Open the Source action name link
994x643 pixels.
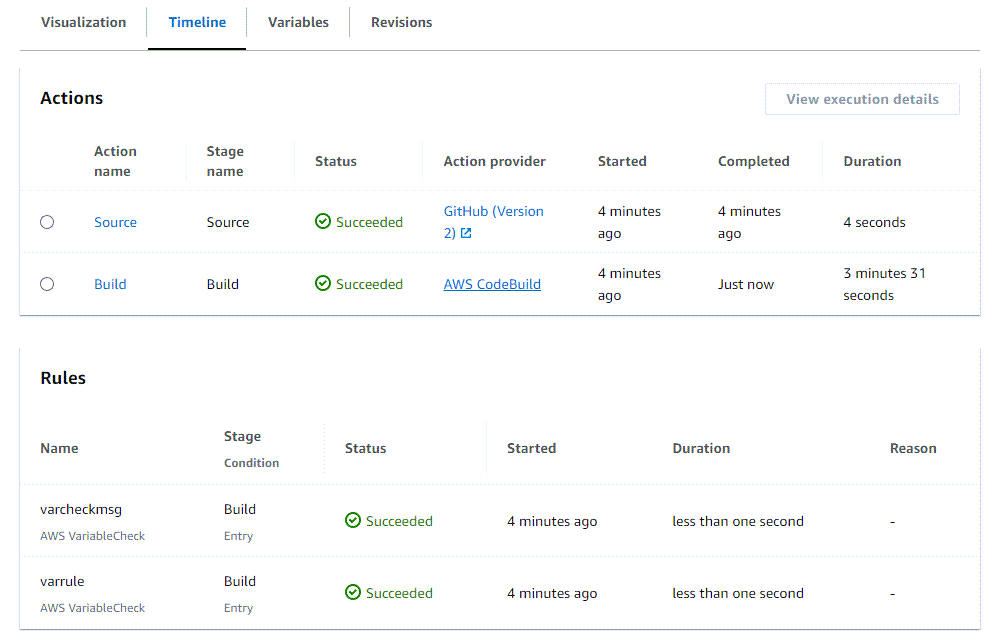pos(115,222)
